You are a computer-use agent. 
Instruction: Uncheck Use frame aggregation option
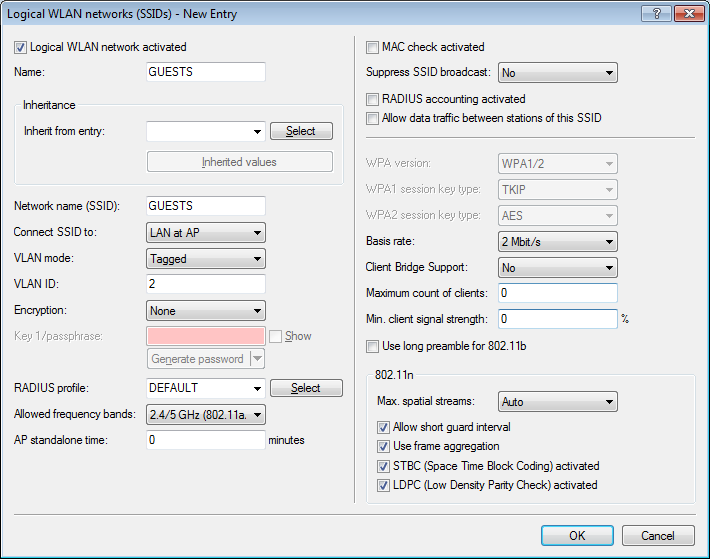tap(383, 447)
